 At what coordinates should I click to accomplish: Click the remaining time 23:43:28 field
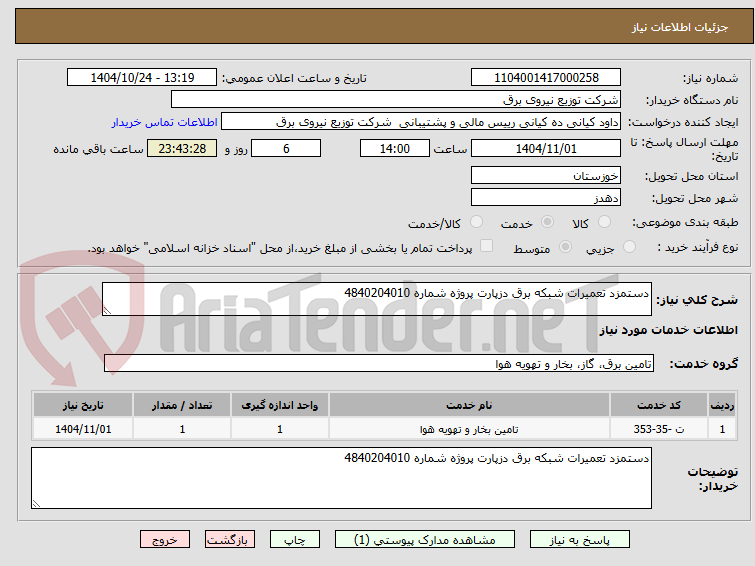point(182,148)
